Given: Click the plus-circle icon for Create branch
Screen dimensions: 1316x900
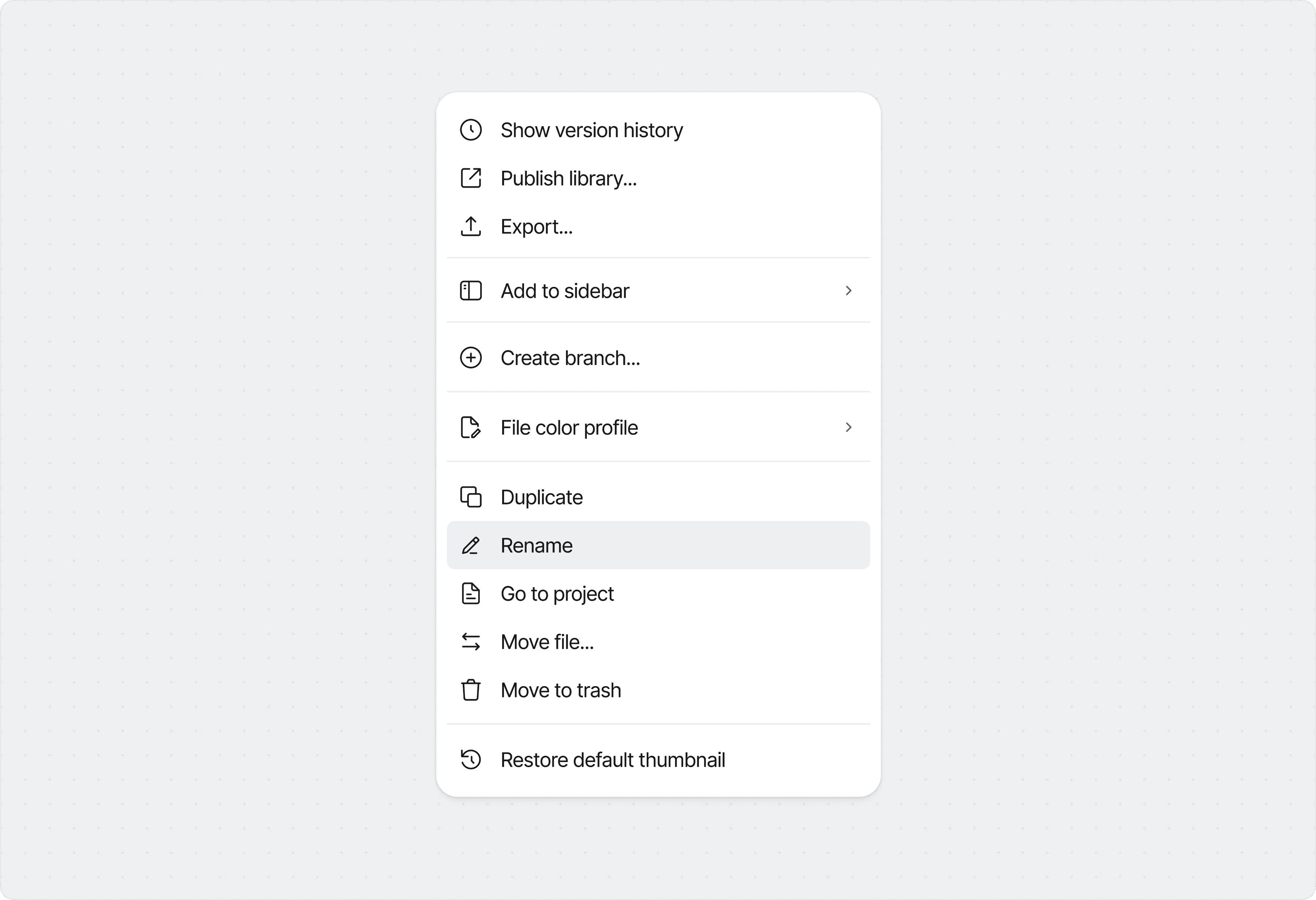Looking at the screenshot, I should (470, 358).
